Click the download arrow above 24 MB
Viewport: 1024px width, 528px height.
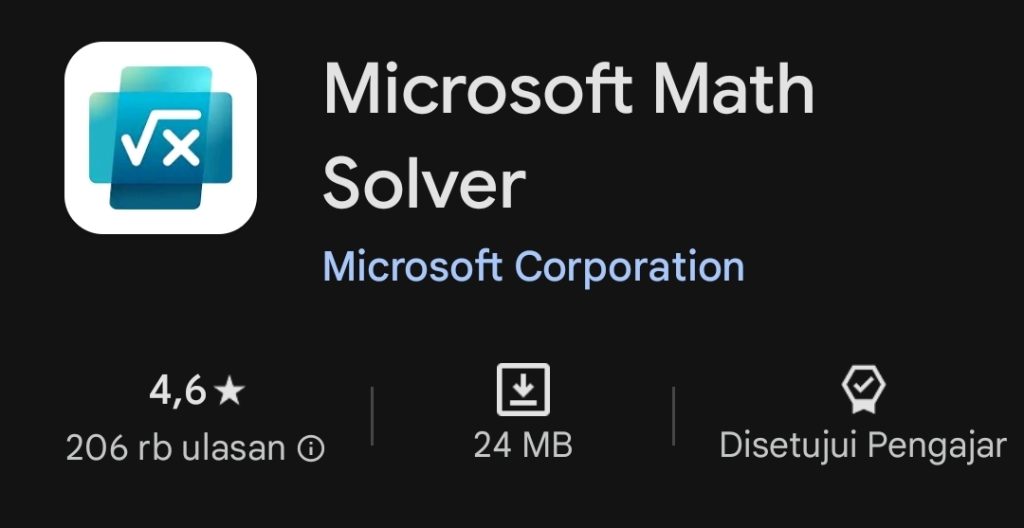[x=523, y=388]
